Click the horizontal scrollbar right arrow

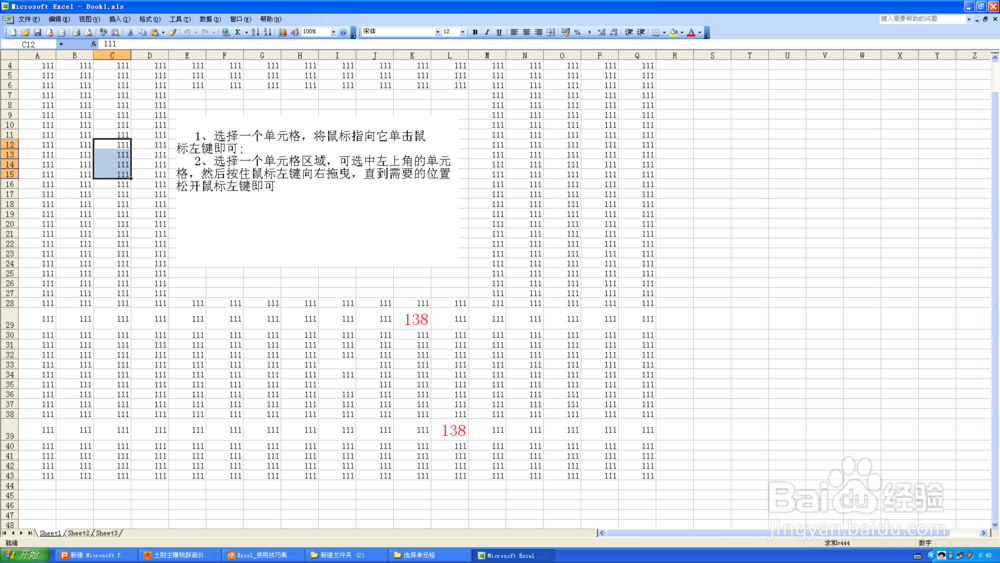point(983,533)
